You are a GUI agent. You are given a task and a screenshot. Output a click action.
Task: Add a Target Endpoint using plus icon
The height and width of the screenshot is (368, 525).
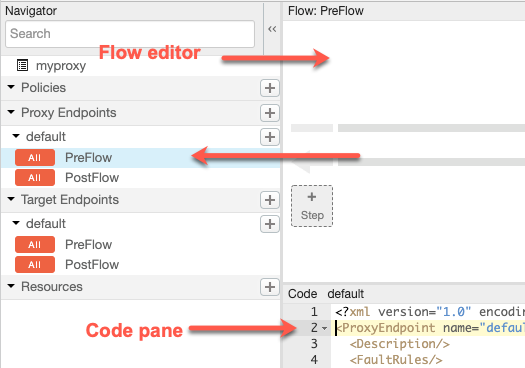[270, 200]
